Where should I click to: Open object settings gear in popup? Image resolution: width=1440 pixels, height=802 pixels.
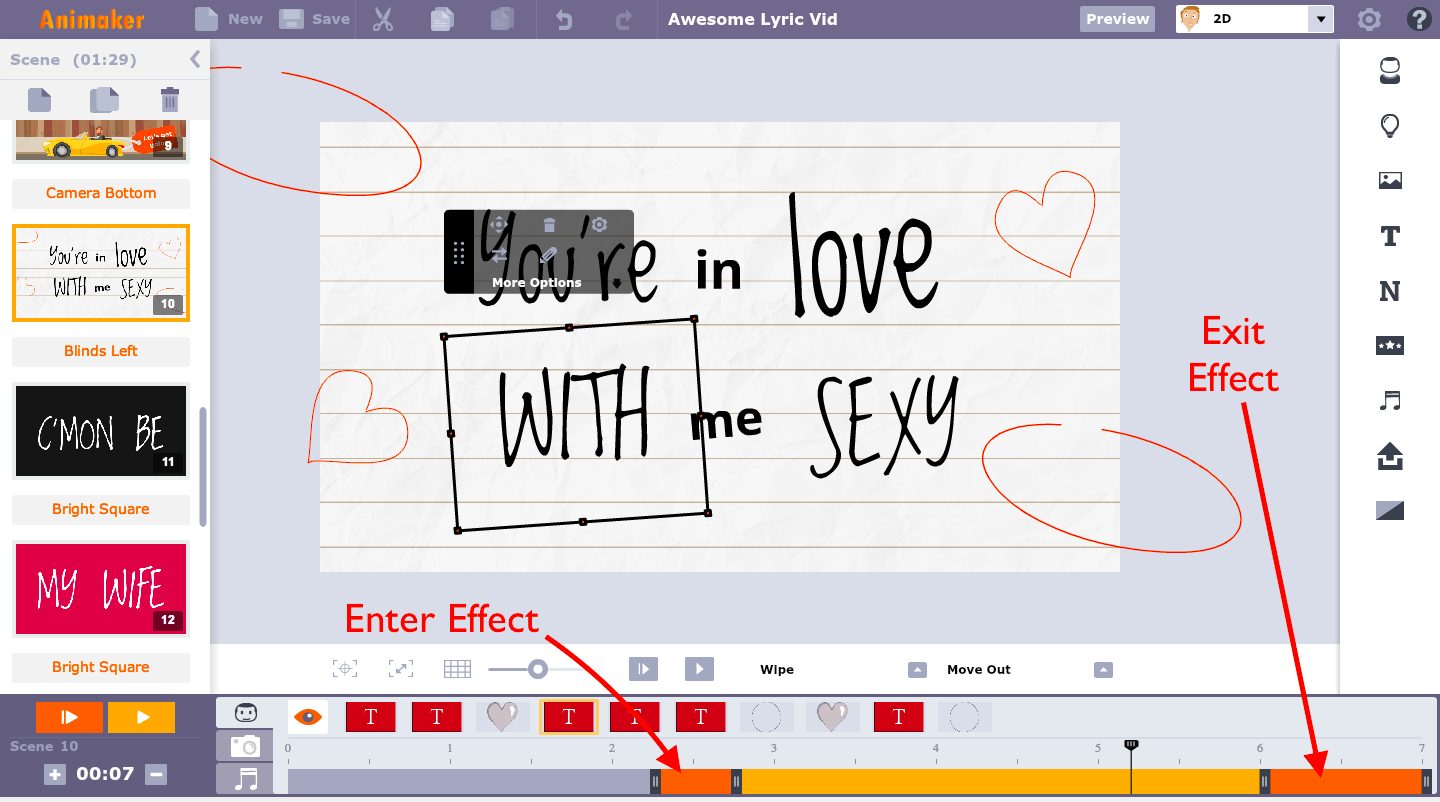(599, 225)
